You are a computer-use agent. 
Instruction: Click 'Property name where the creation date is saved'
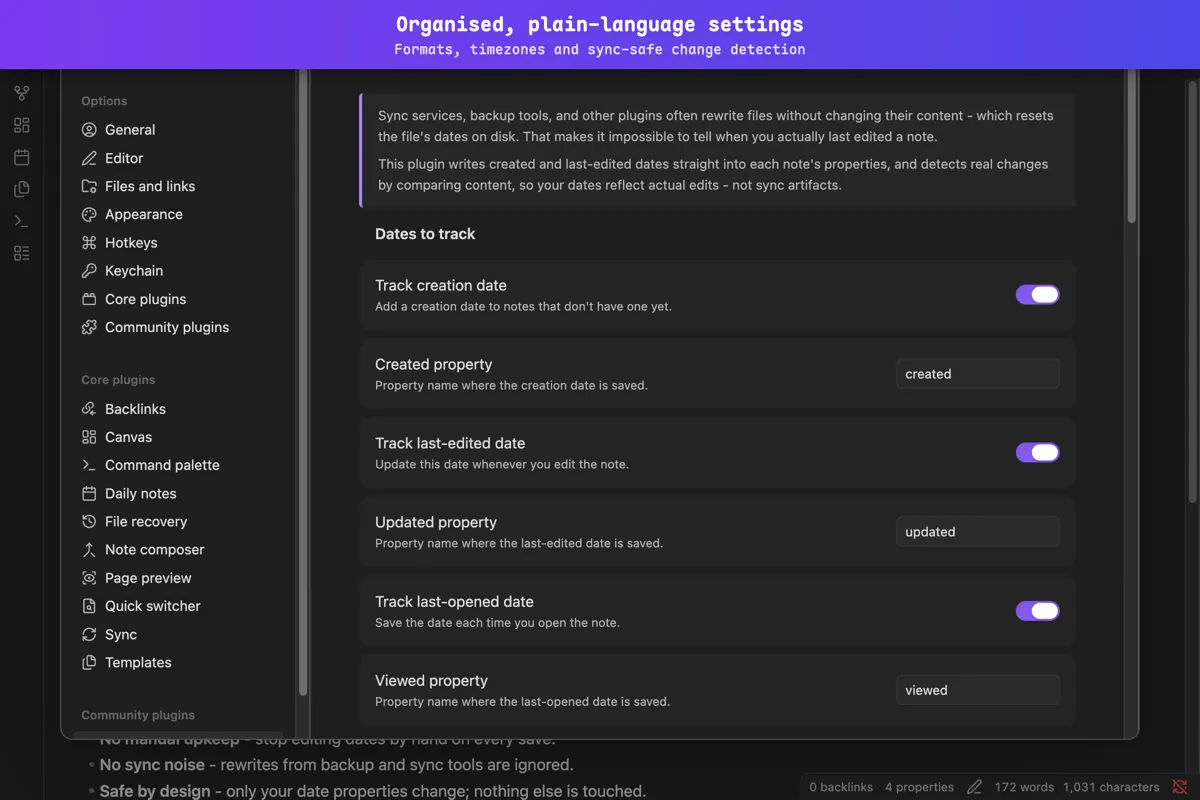coord(511,385)
